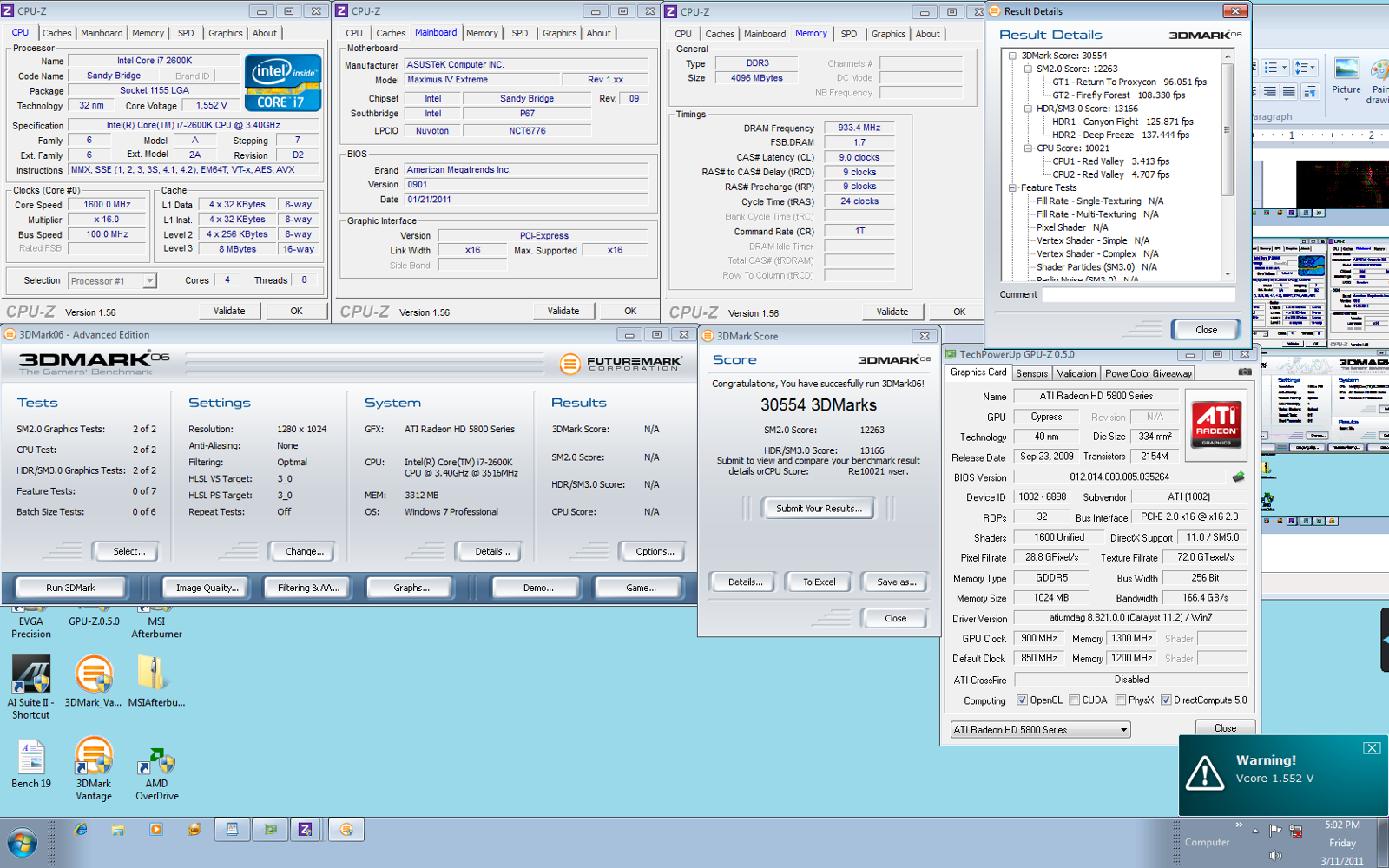This screenshot has height=868, width=1389.
Task: Open the network status tray icon
Action: point(1296,831)
